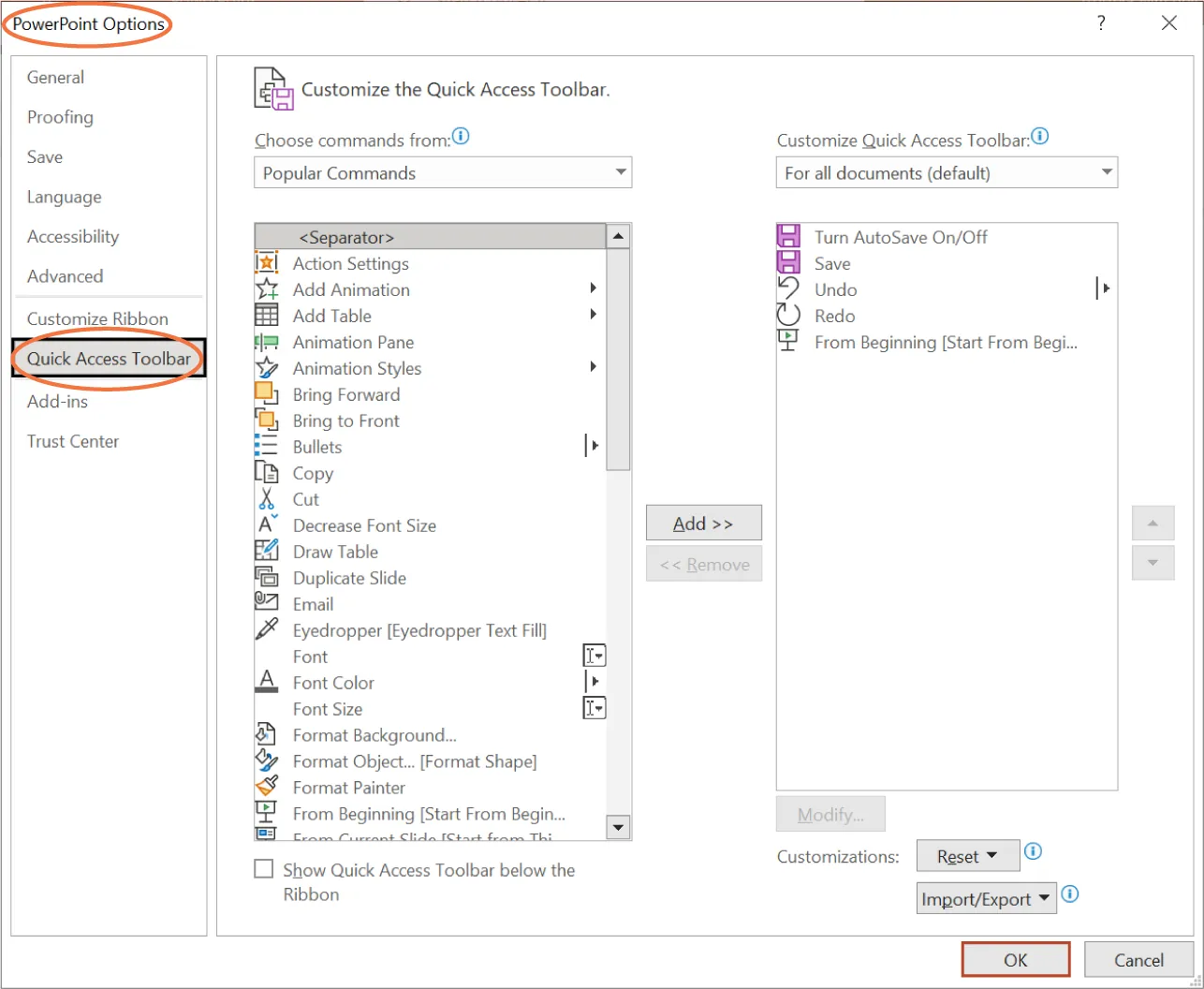Enable Show Quick Access Toolbar below the Ribbon
This screenshot has width=1204, height=989.
pos(264,869)
